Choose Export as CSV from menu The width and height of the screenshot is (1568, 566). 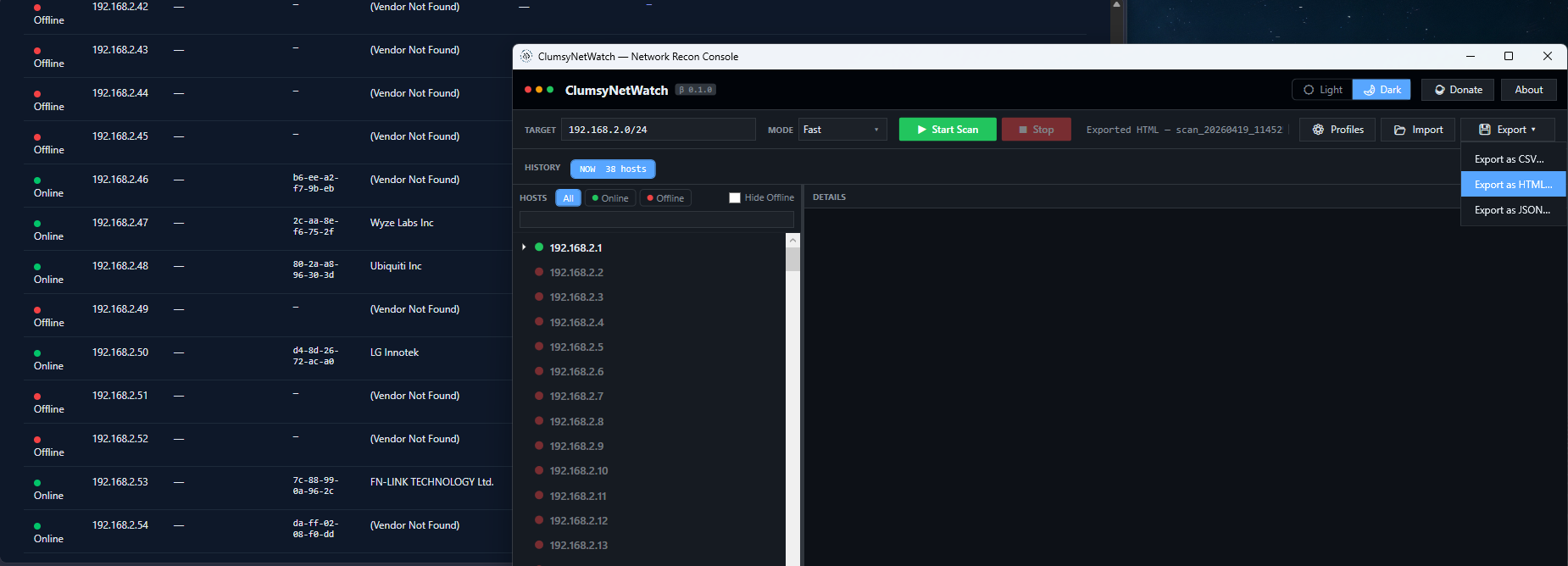click(1509, 159)
